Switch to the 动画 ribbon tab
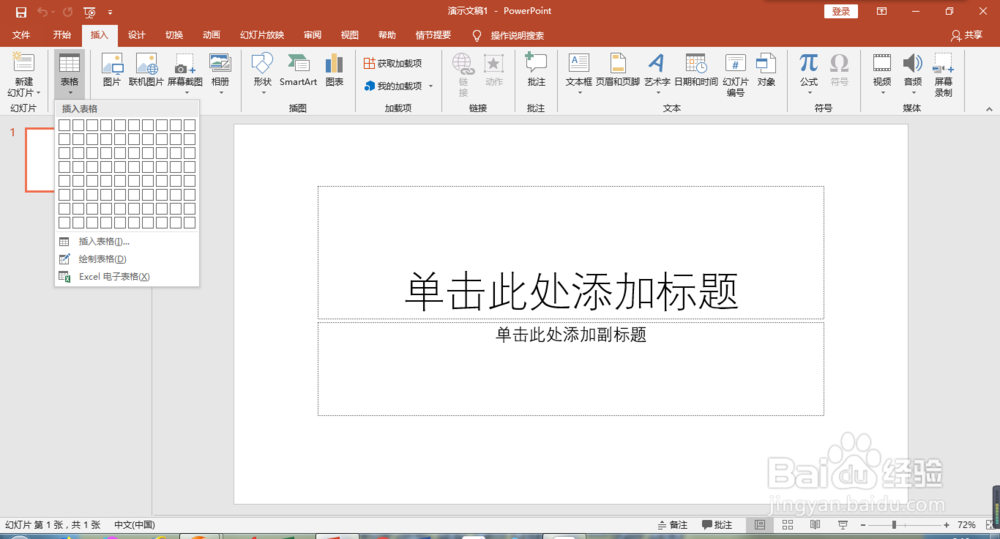 tap(211, 35)
